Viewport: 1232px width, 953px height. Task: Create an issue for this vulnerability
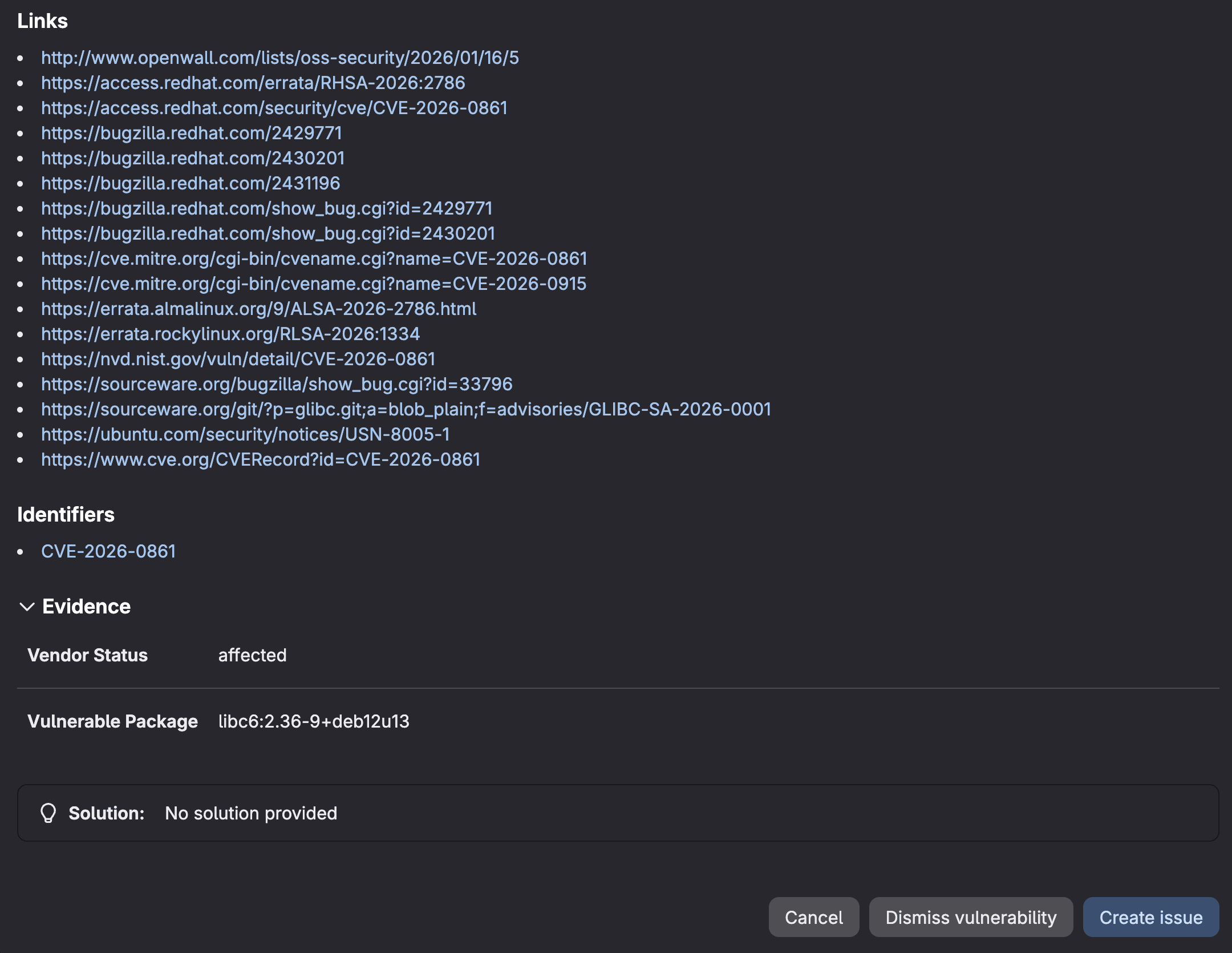point(1152,917)
